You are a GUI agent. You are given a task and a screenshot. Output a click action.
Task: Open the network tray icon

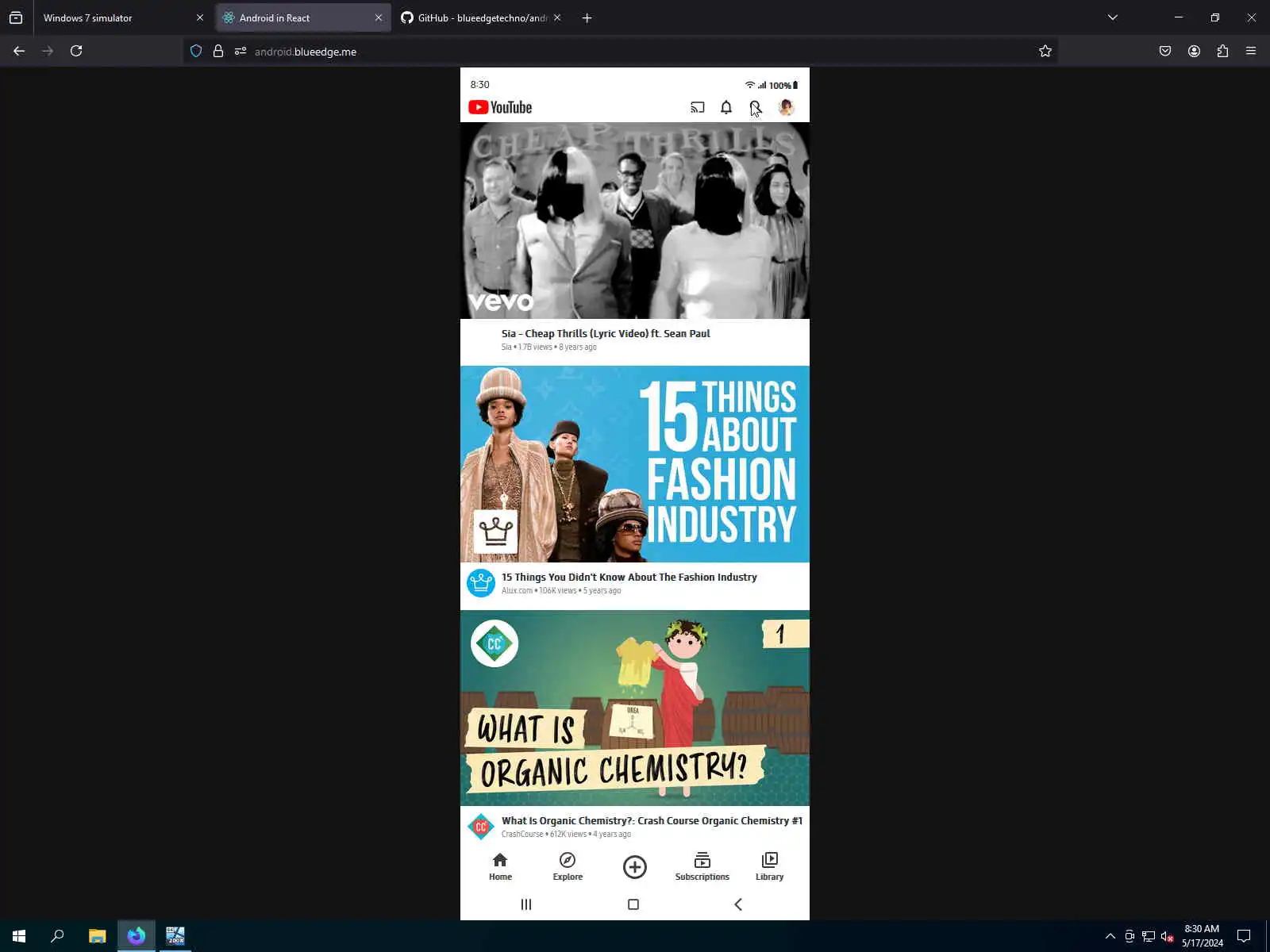pos(1148,936)
